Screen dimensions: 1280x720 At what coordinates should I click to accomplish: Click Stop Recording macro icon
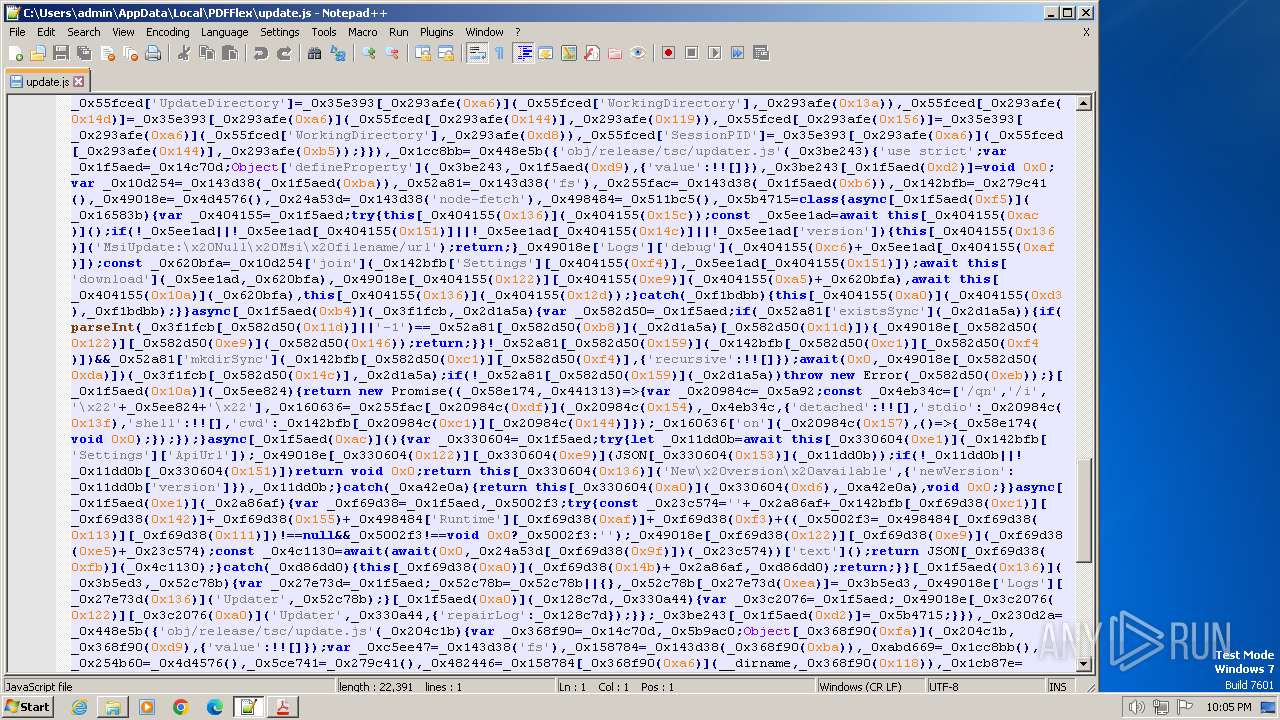pos(691,53)
